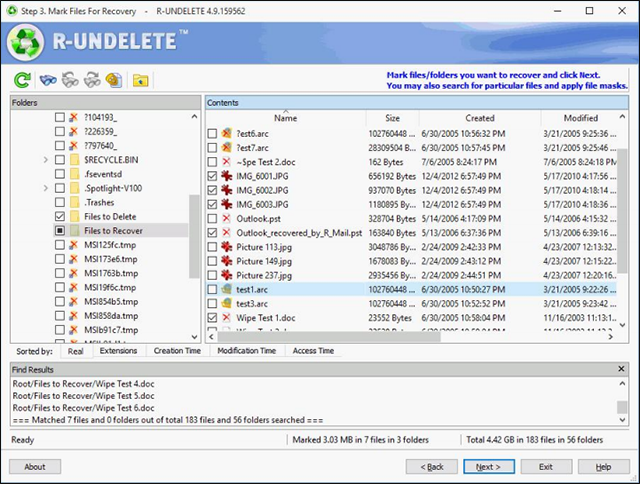
Task: Sort contents by the Name column header
Action: [285, 118]
